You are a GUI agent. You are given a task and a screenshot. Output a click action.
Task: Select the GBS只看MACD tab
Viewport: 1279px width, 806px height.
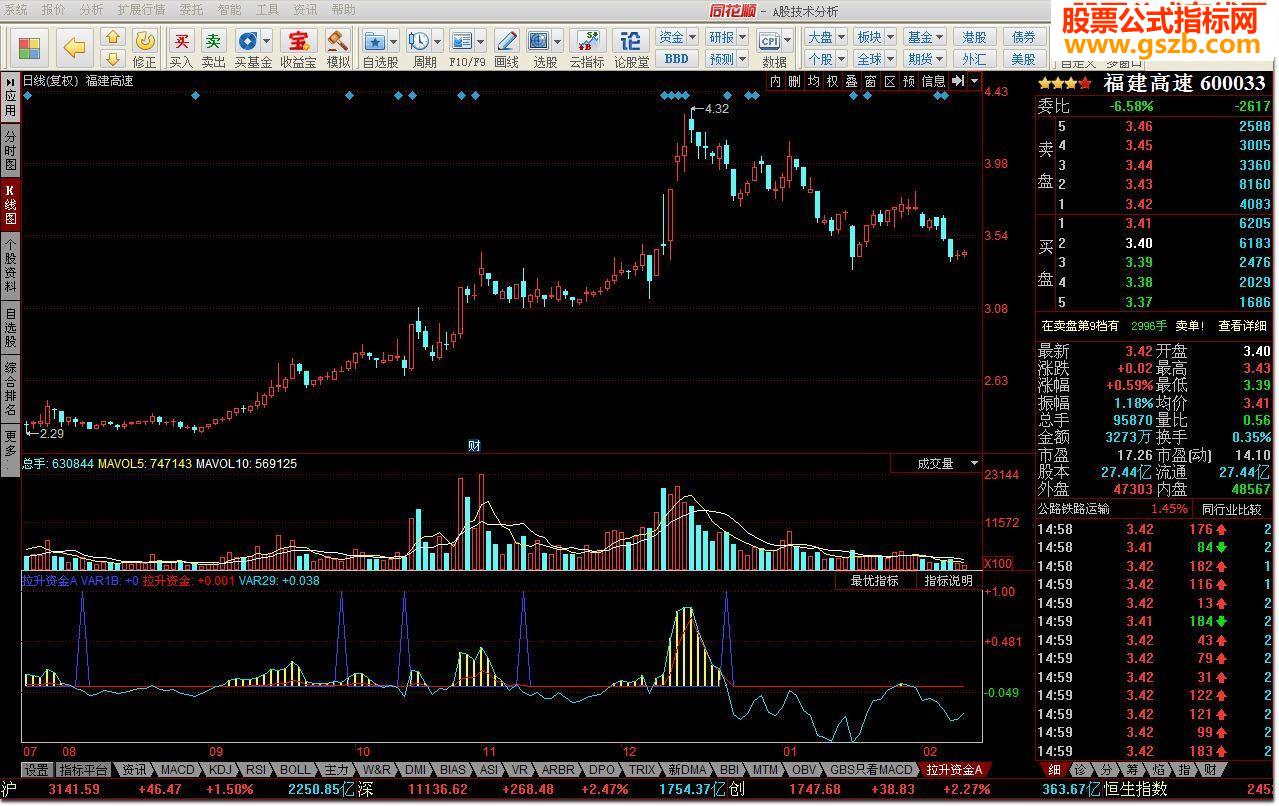coord(871,770)
